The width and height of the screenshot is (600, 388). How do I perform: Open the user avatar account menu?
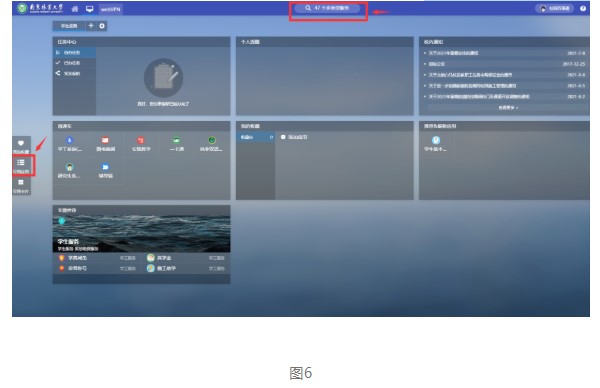(554, 8)
